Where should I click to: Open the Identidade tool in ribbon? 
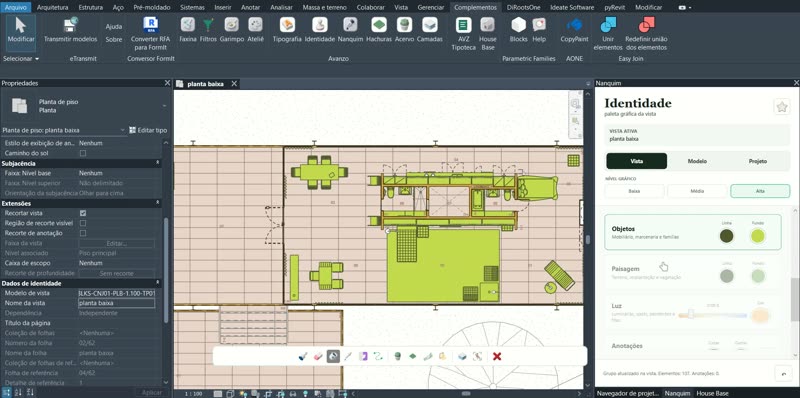320,30
